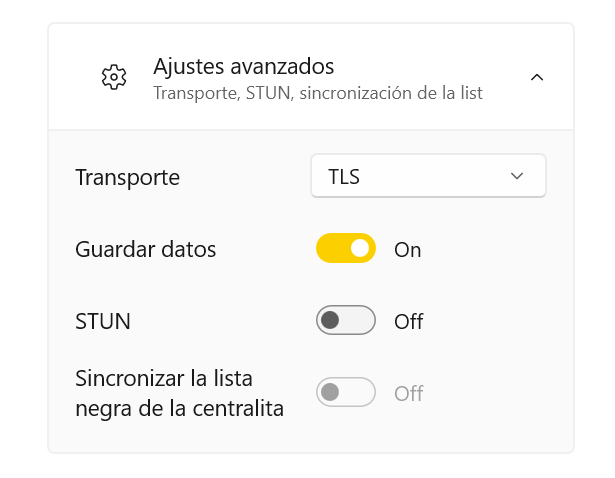This screenshot has width=615, height=478.
Task: Click the greyed Off text for sincronizar
Action: 409,393
